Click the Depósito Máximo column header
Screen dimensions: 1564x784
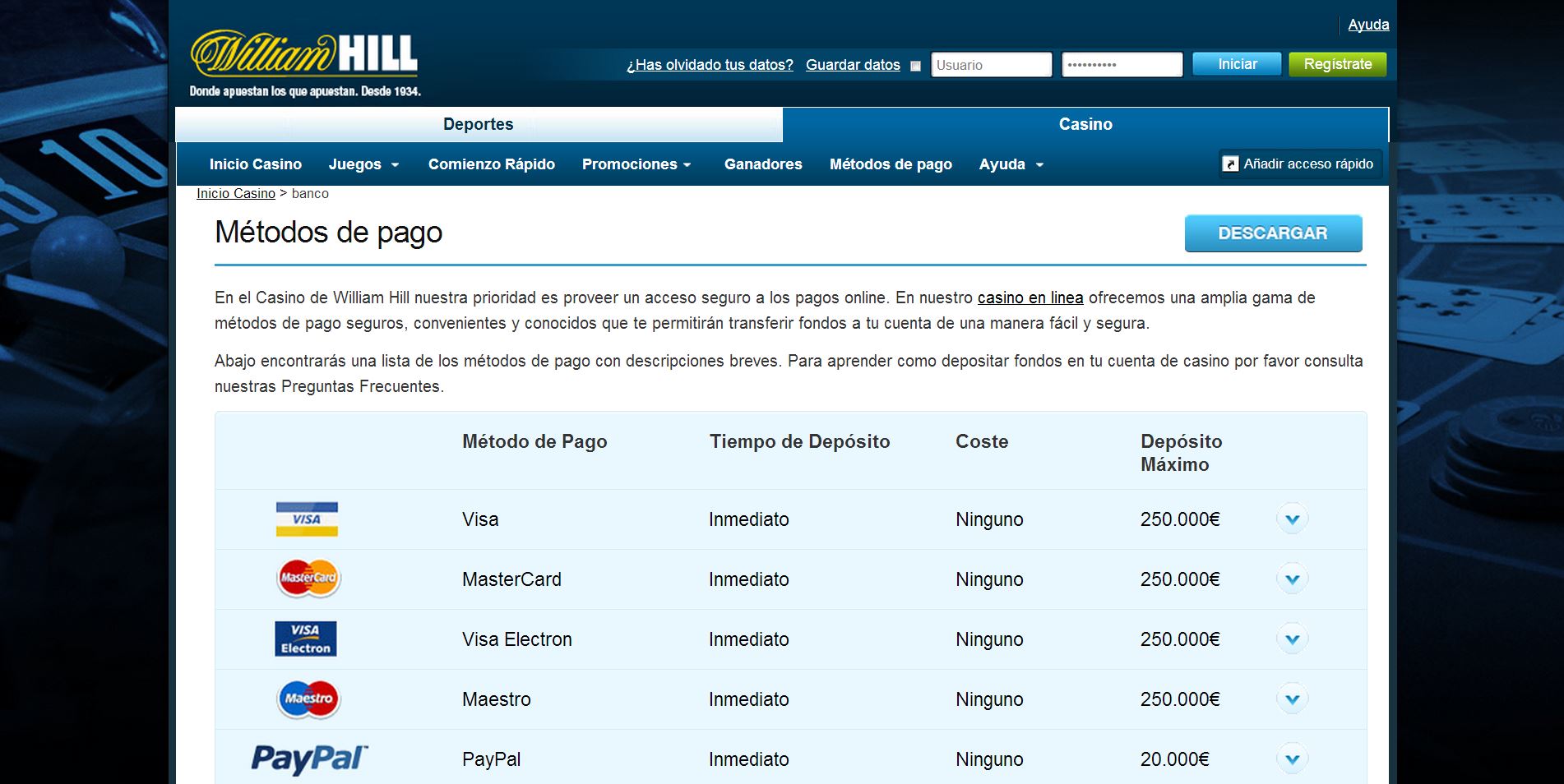pyautogui.click(x=1181, y=453)
